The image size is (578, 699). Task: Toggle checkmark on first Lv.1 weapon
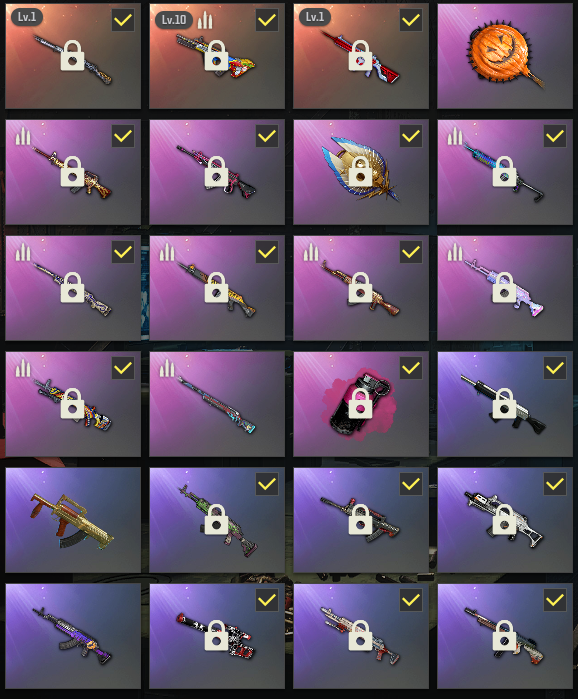[123, 20]
